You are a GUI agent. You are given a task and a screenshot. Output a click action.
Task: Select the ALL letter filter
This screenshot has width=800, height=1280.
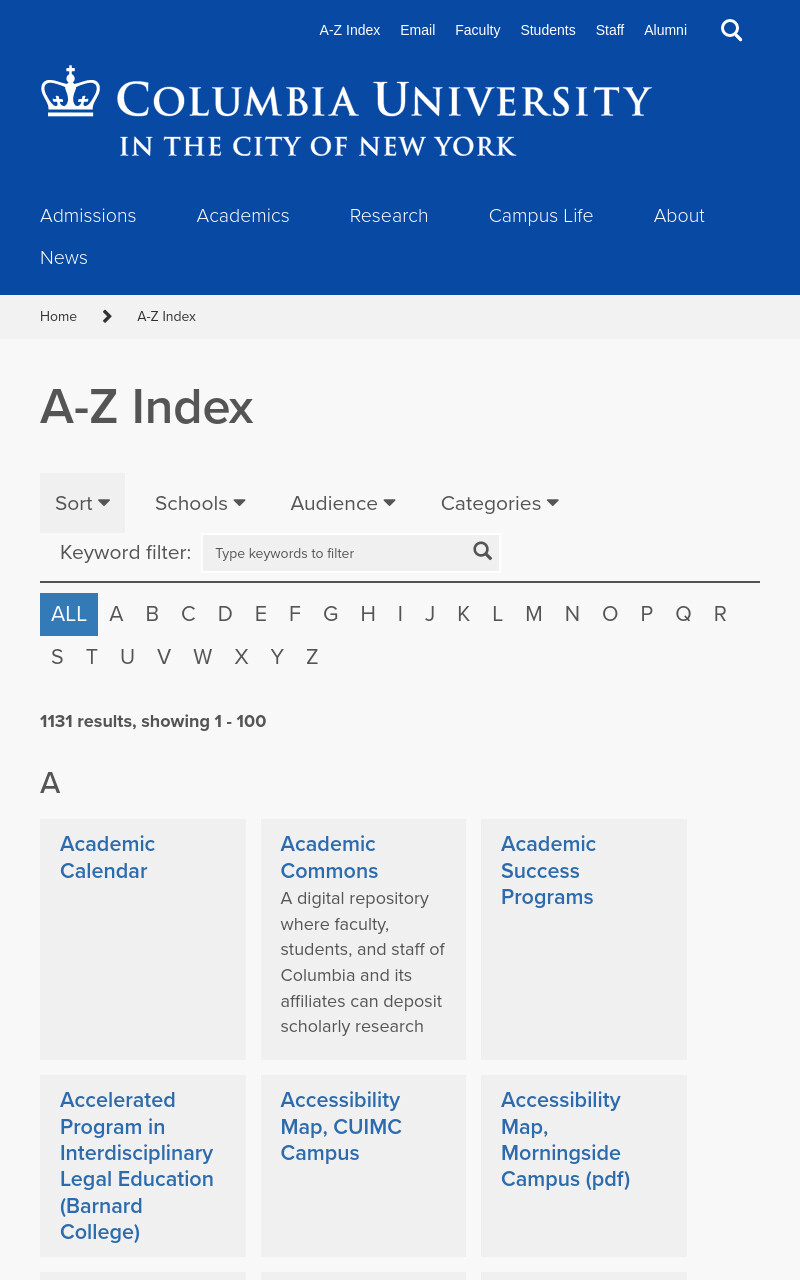(x=69, y=614)
